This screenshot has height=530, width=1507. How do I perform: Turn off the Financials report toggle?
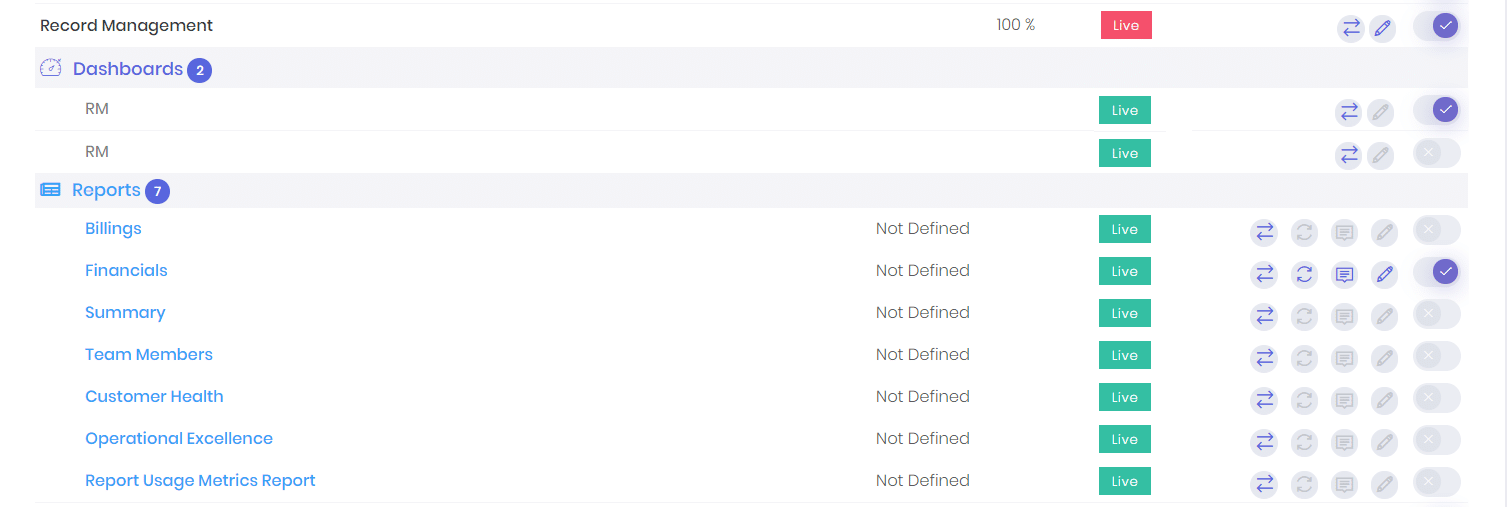coord(1437,271)
